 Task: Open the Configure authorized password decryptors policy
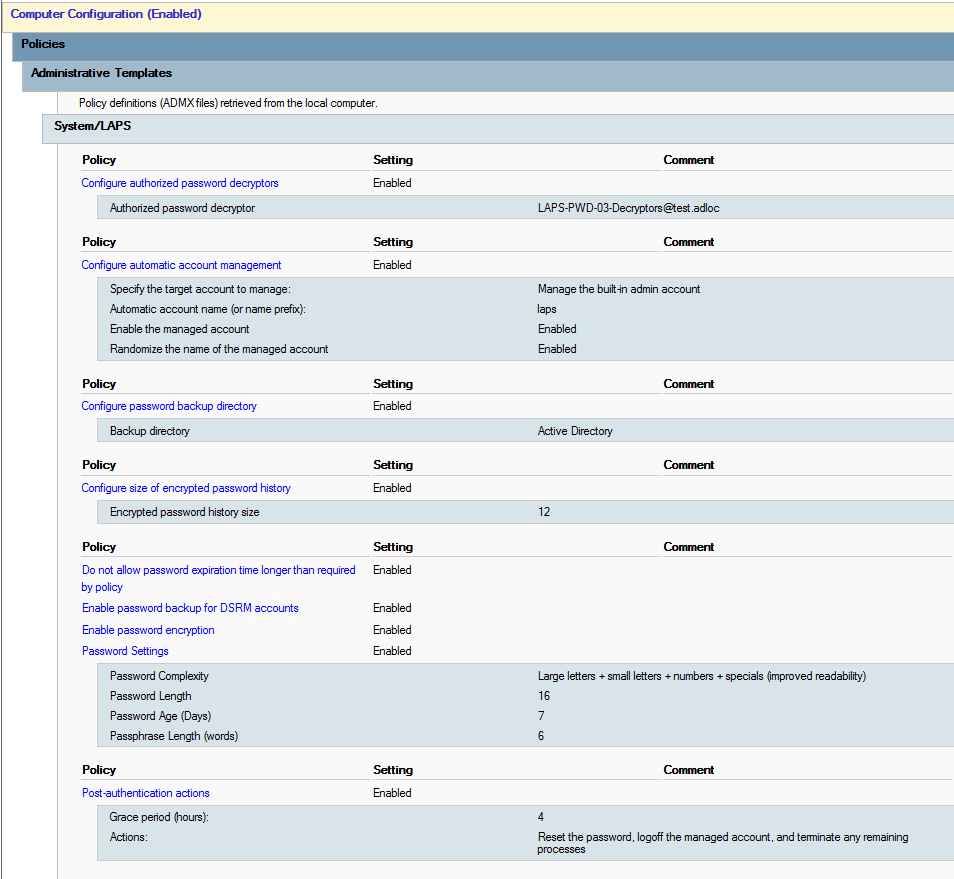(x=180, y=183)
